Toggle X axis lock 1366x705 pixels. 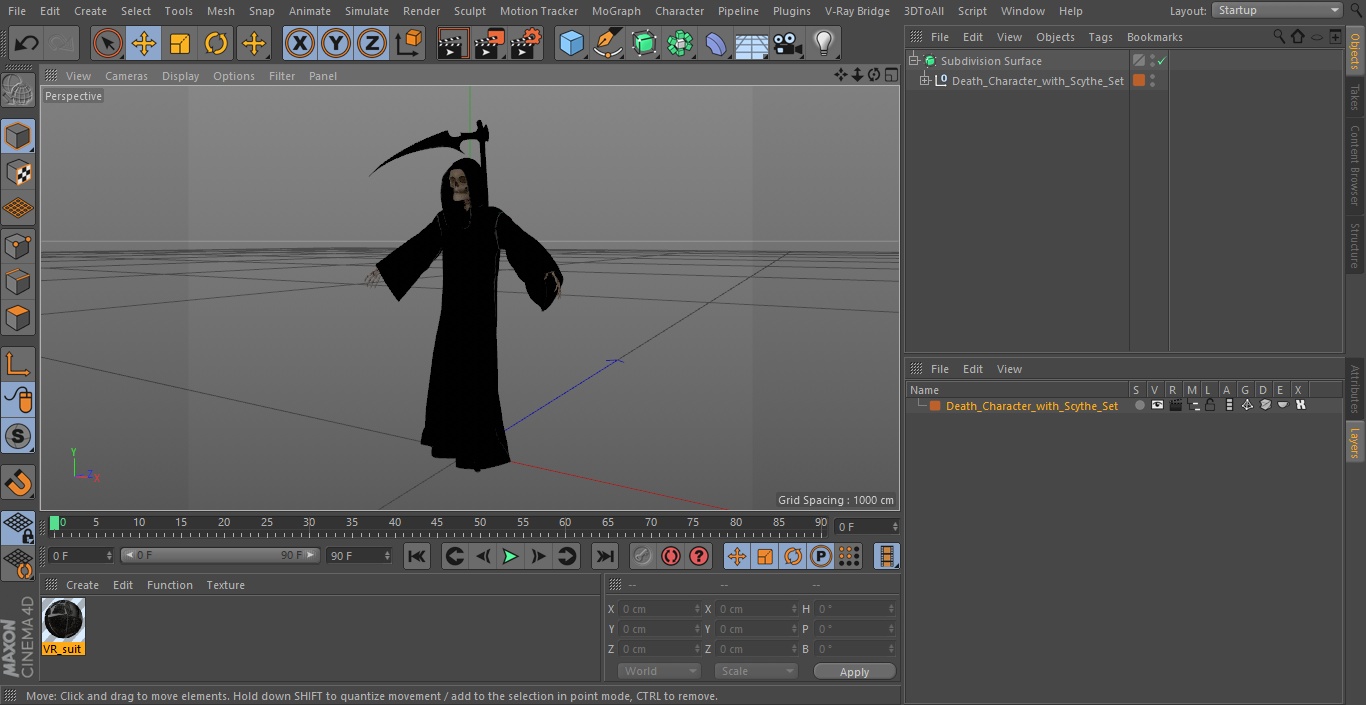(300, 44)
